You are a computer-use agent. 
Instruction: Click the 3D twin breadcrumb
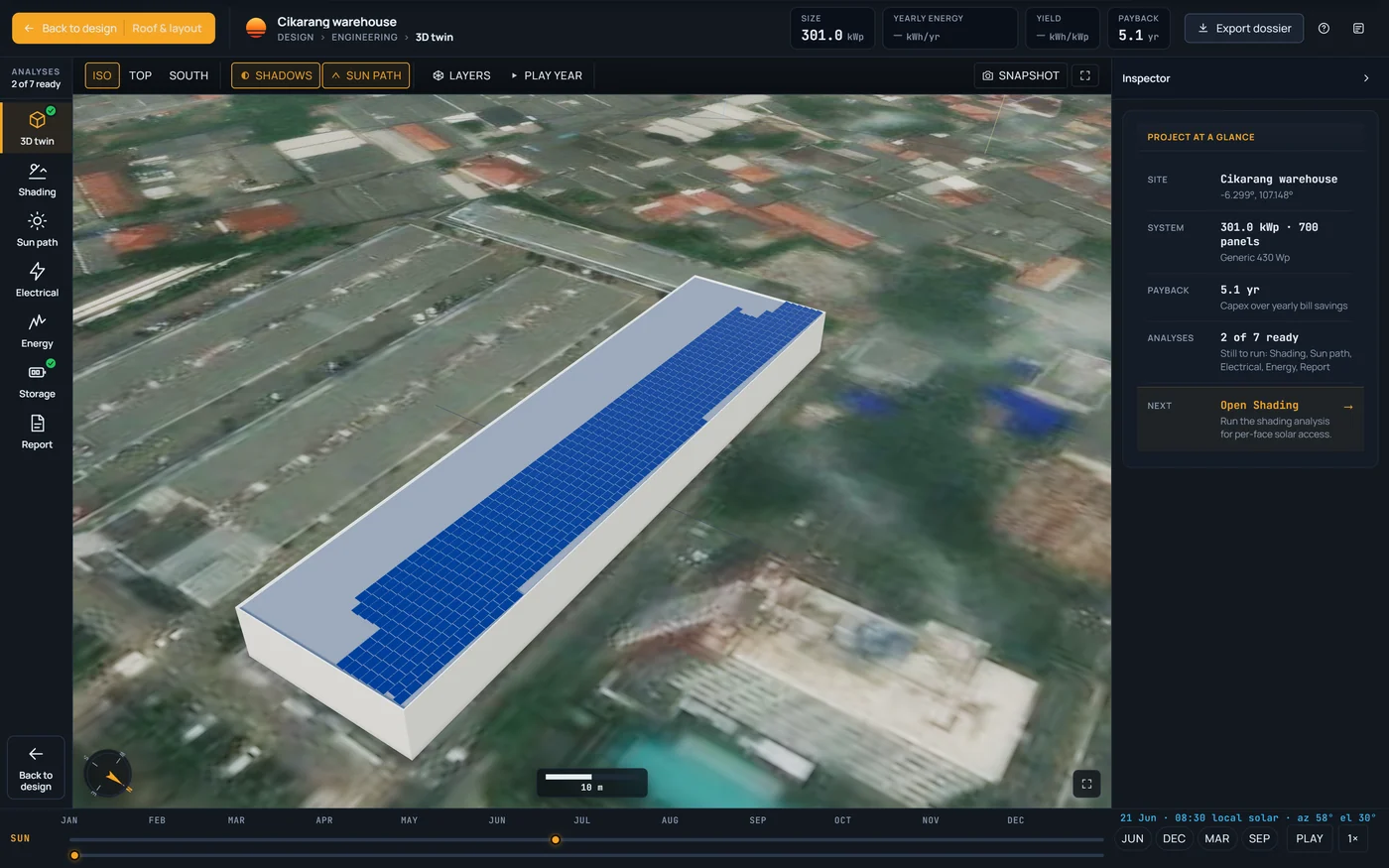pyautogui.click(x=435, y=38)
